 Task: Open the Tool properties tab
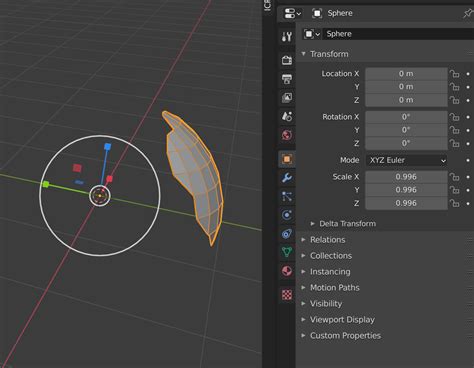pos(287,36)
